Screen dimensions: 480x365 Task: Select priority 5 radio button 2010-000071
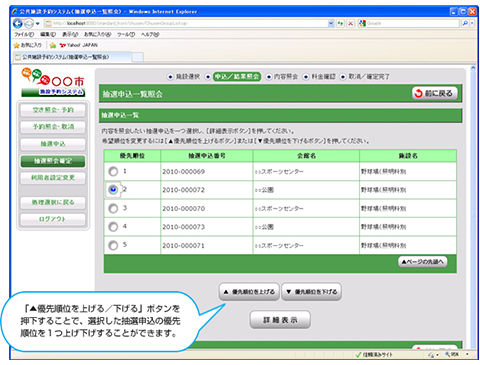click(x=113, y=245)
